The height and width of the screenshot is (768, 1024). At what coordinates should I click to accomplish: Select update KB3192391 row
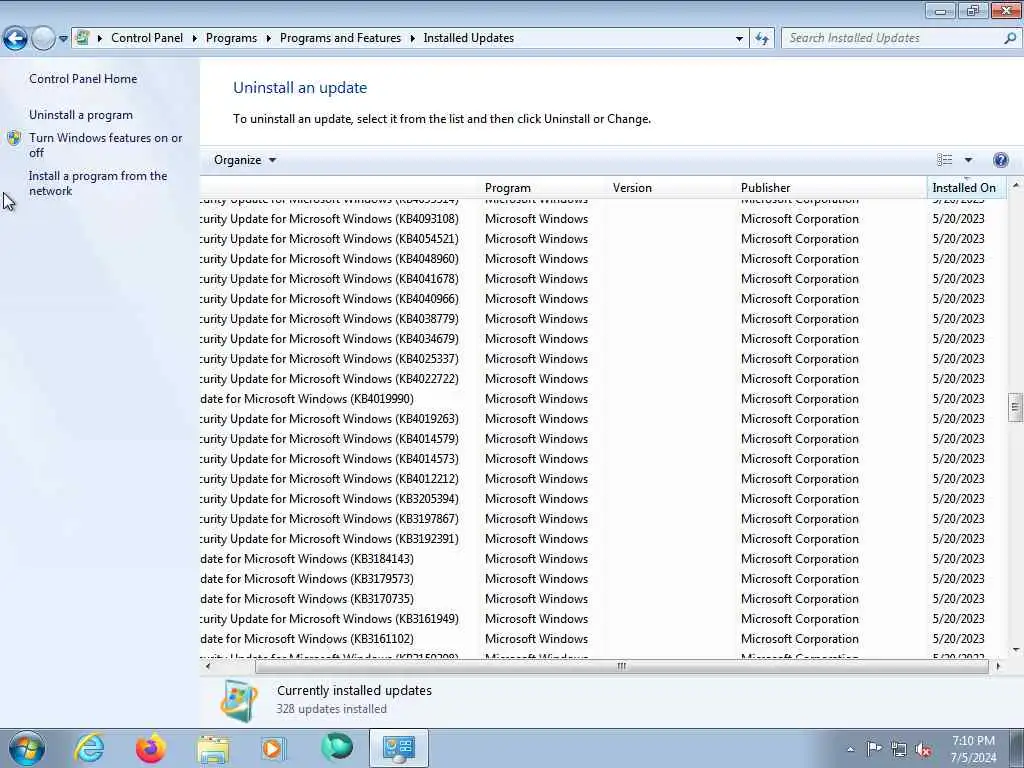604,539
